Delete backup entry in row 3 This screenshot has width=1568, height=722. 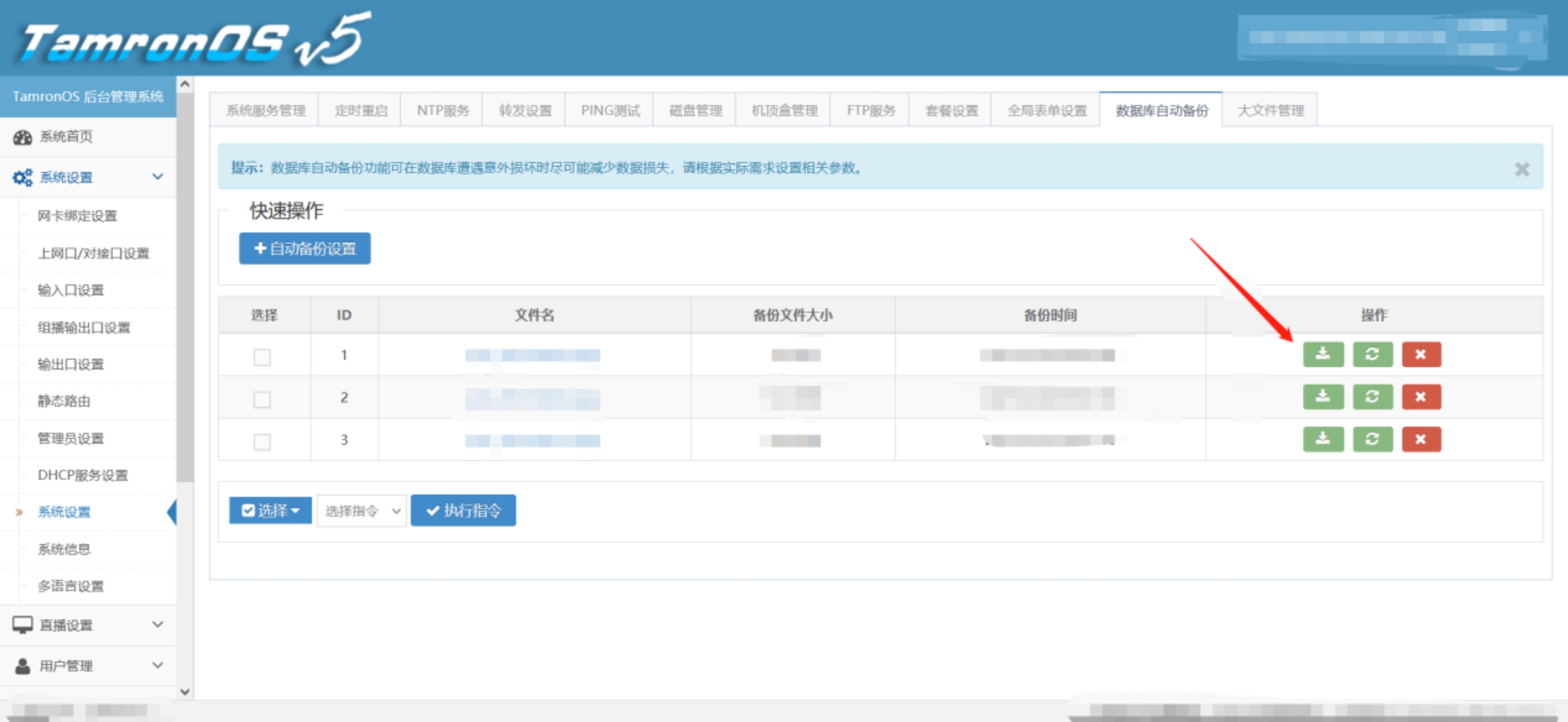[x=1421, y=439]
